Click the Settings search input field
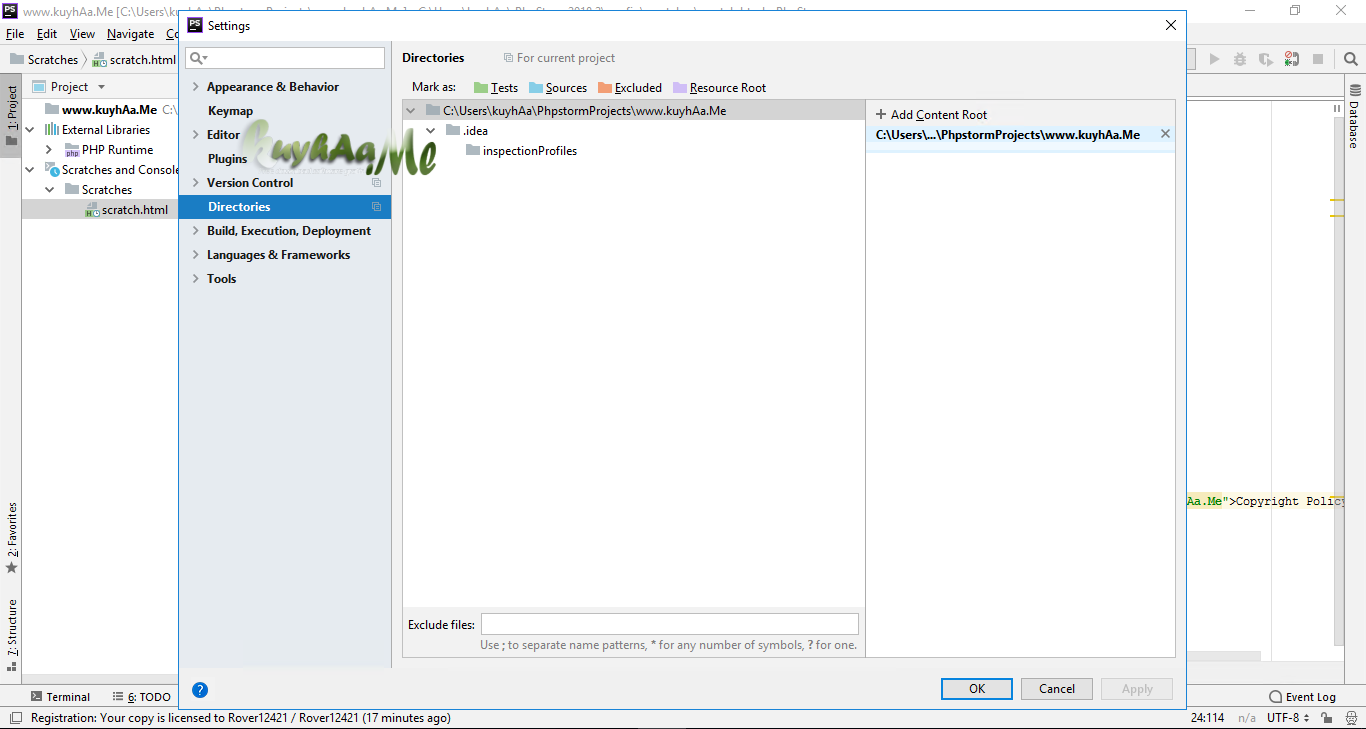 (285, 58)
